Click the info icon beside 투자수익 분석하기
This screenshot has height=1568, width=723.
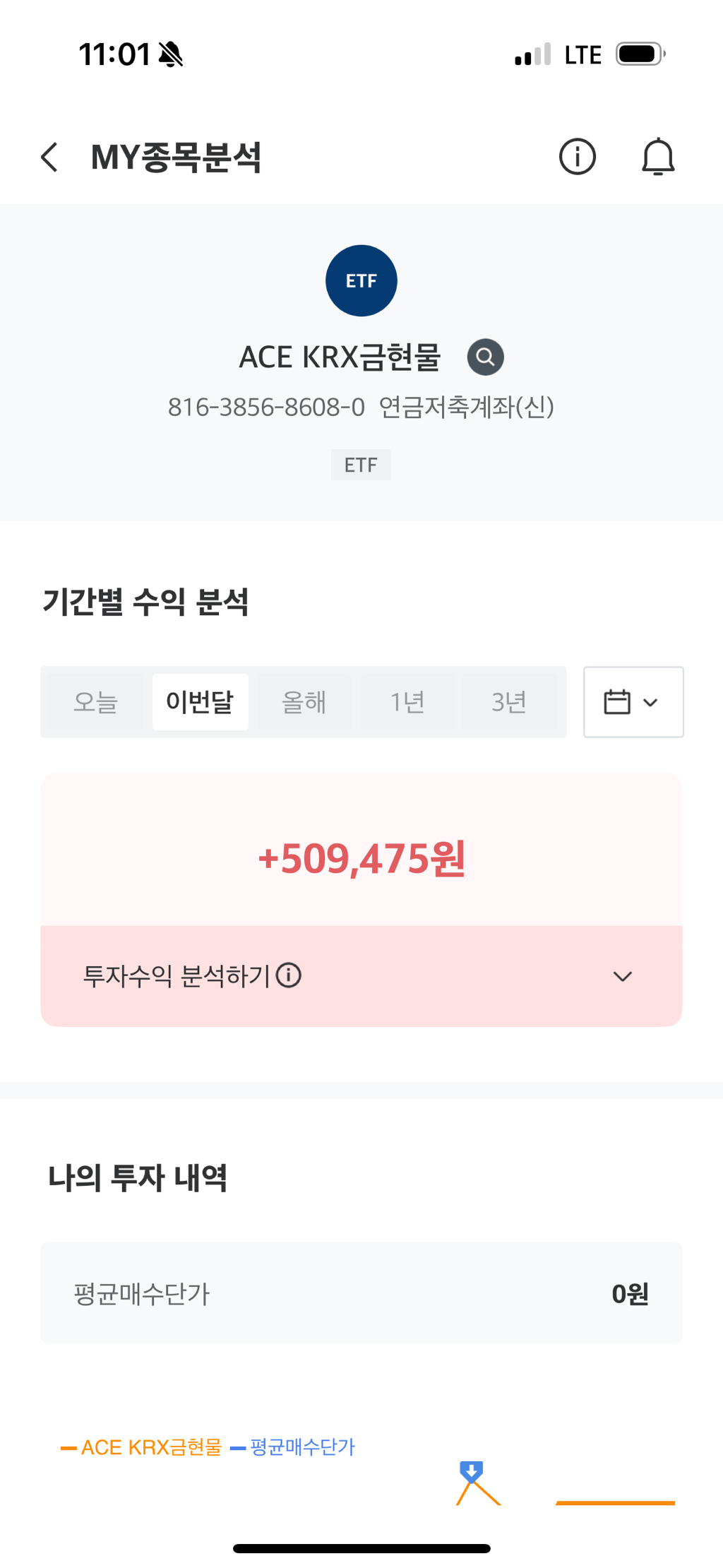(289, 976)
